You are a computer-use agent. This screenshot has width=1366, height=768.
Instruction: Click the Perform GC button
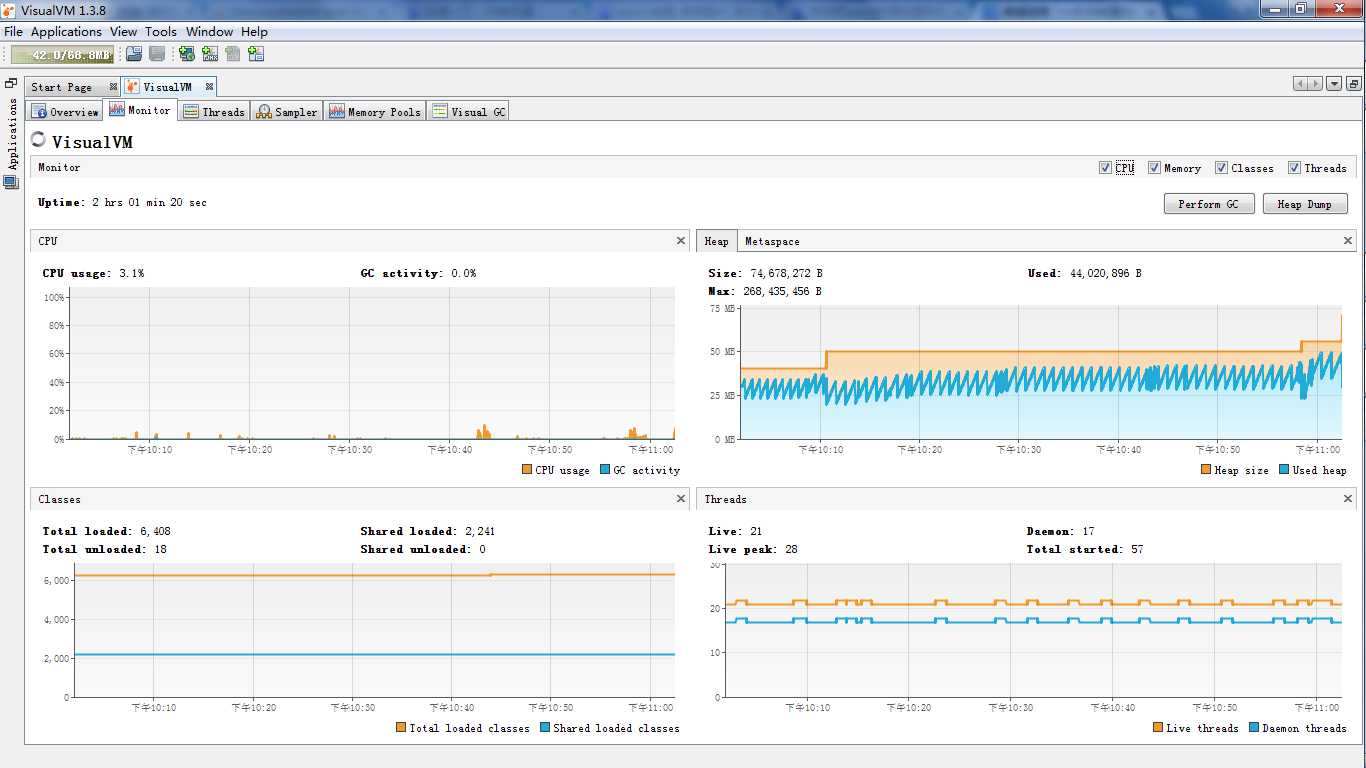click(x=1208, y=204)
